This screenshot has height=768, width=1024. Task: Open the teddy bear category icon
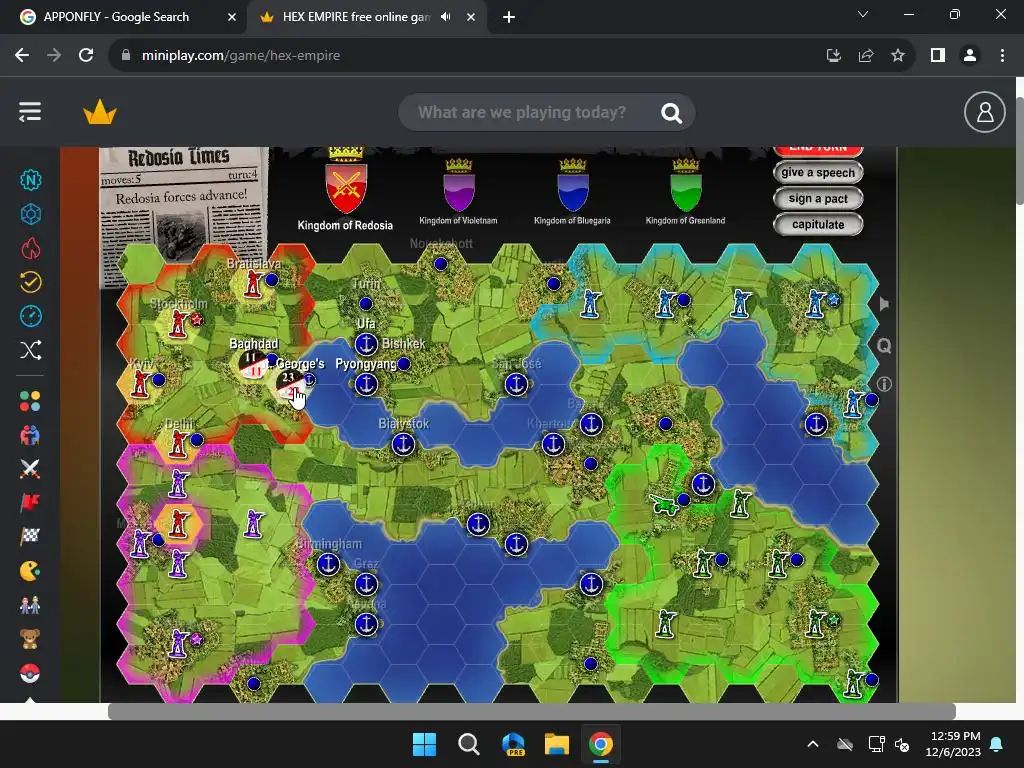30,639
